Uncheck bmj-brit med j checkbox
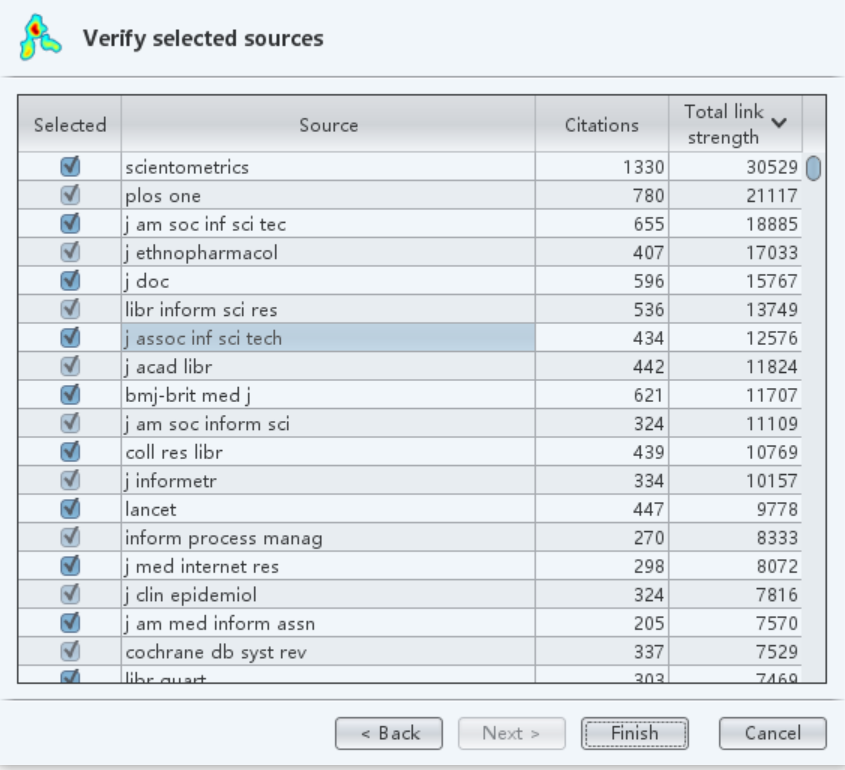845x770 pixels. (x=70, y=395)
